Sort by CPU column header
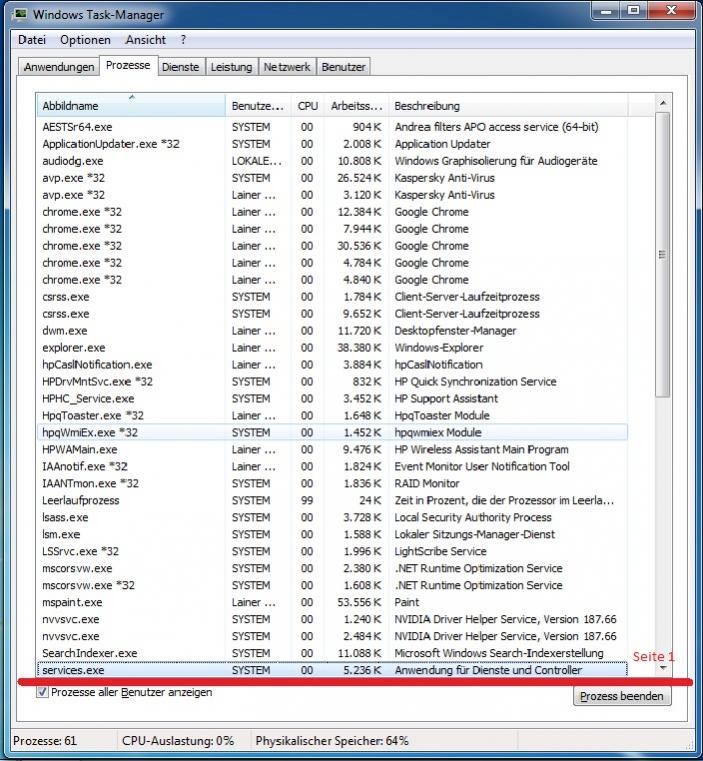Screen dimensions: 703x761 coord(307,105)
